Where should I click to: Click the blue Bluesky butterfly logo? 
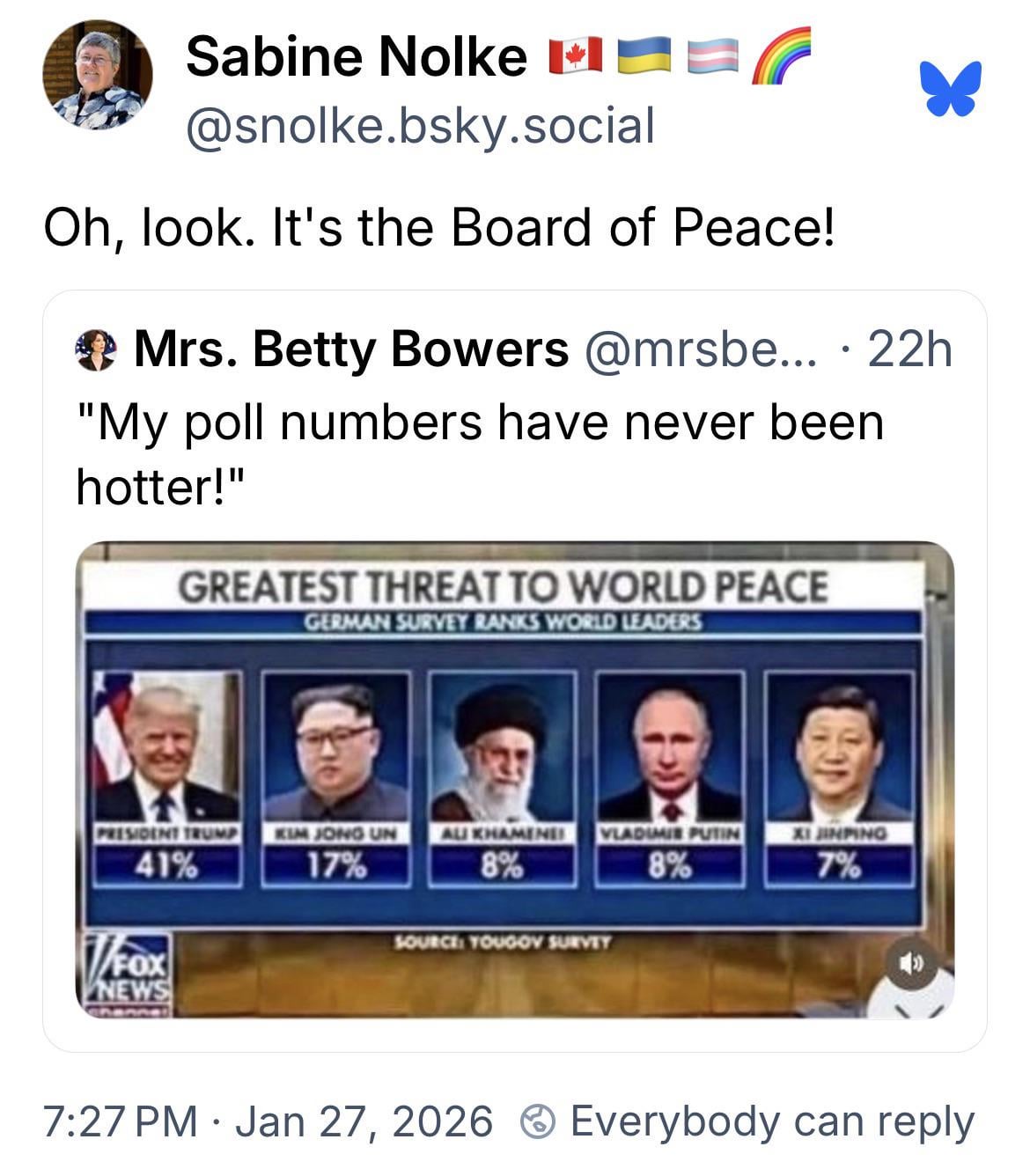tap(951, 88)
